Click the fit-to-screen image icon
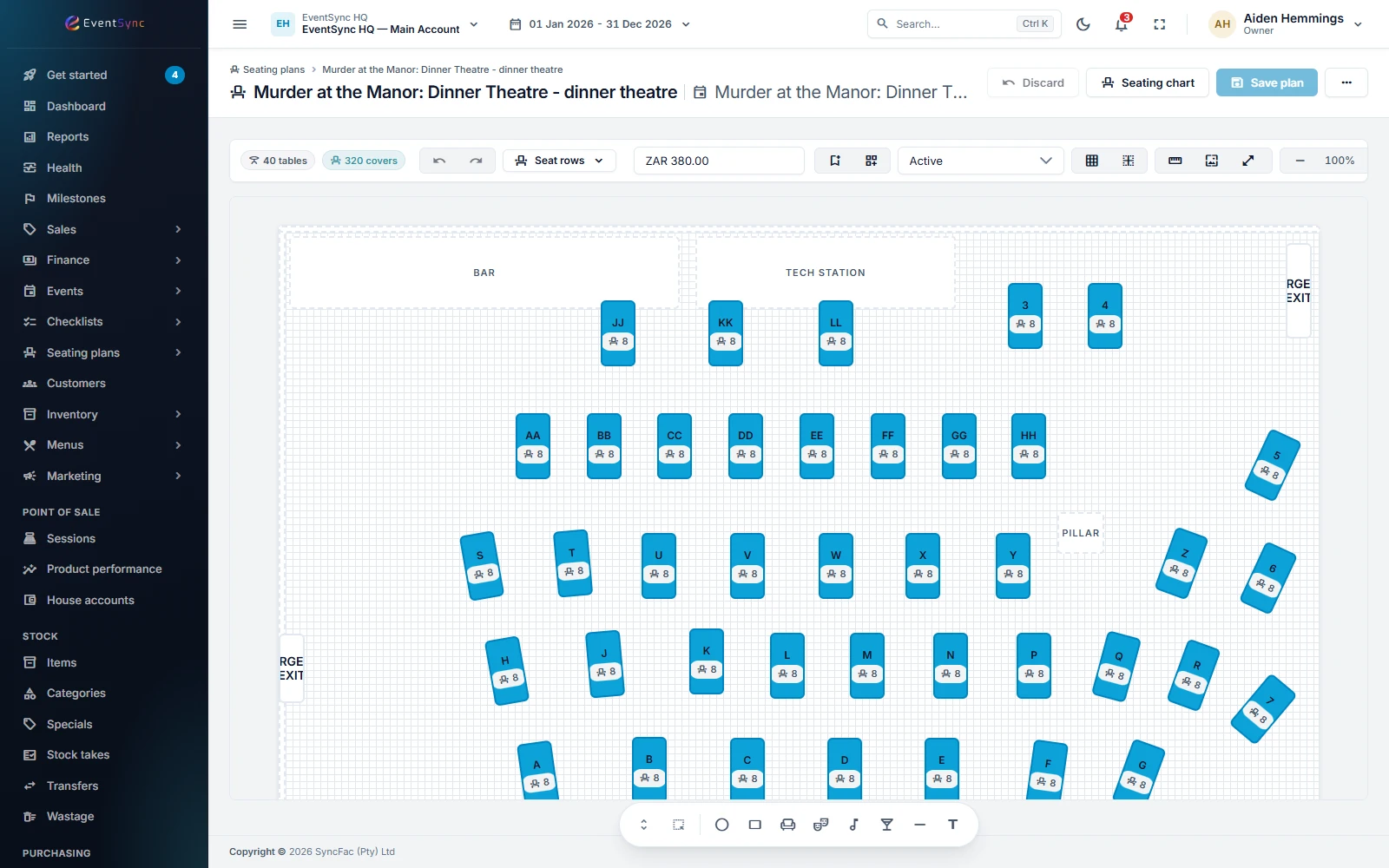This screenshot has width=1389, height=868. coord(1212,161)
